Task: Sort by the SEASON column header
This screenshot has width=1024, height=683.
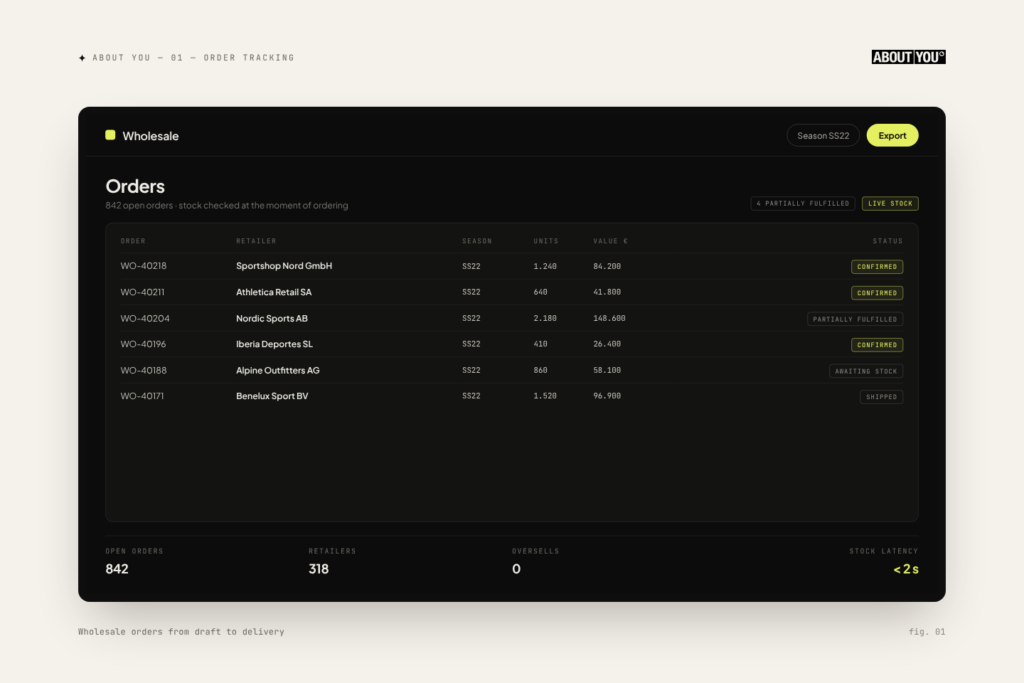Action: 477,241
